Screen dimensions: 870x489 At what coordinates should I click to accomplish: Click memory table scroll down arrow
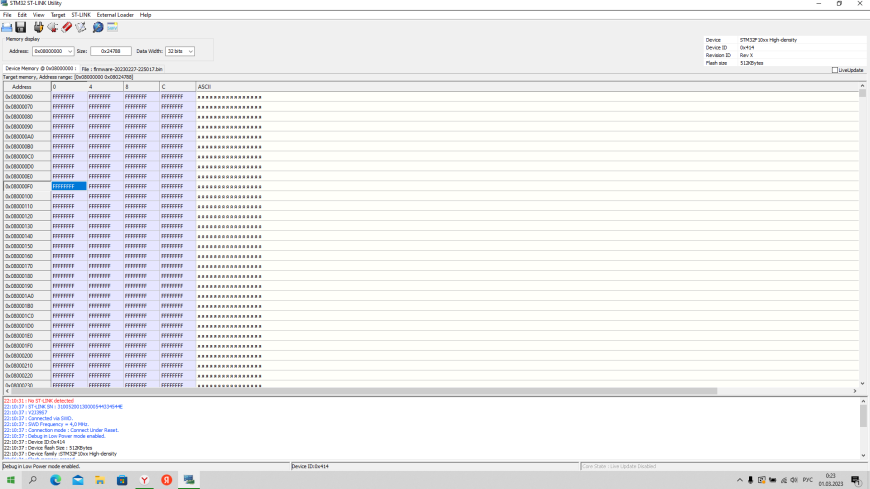[862, 384]
